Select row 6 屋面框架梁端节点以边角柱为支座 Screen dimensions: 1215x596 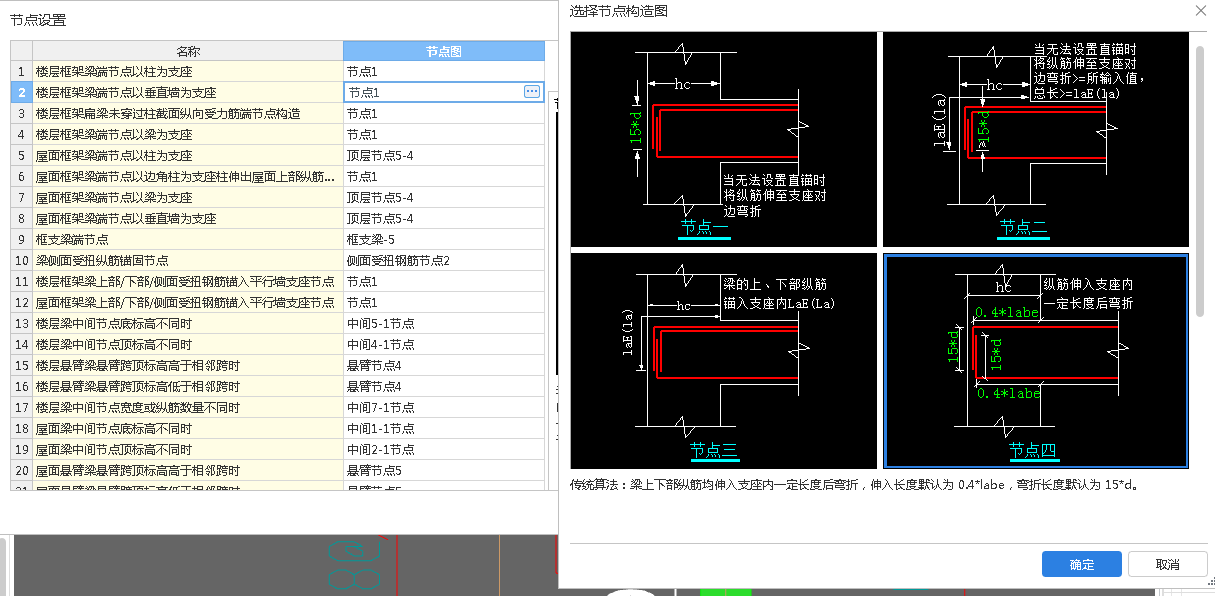(188, 177)
